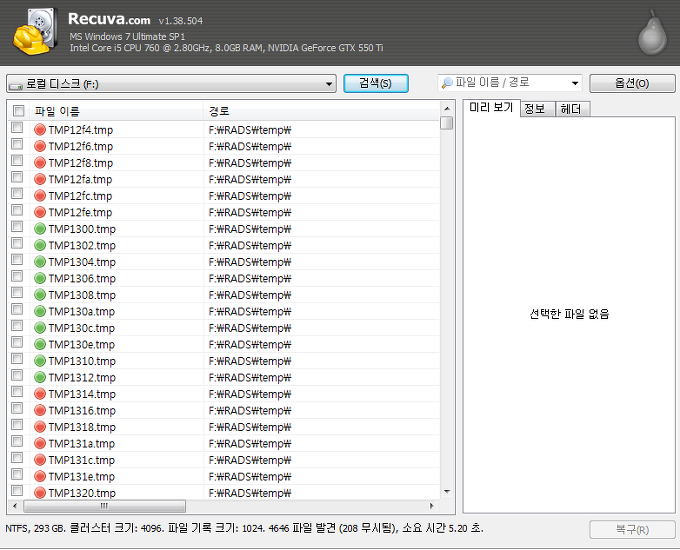Image resolution: width=680 pixels, height=550 pixels.
Task: Click the status bar scan summary text
Action: coord(244,528)
